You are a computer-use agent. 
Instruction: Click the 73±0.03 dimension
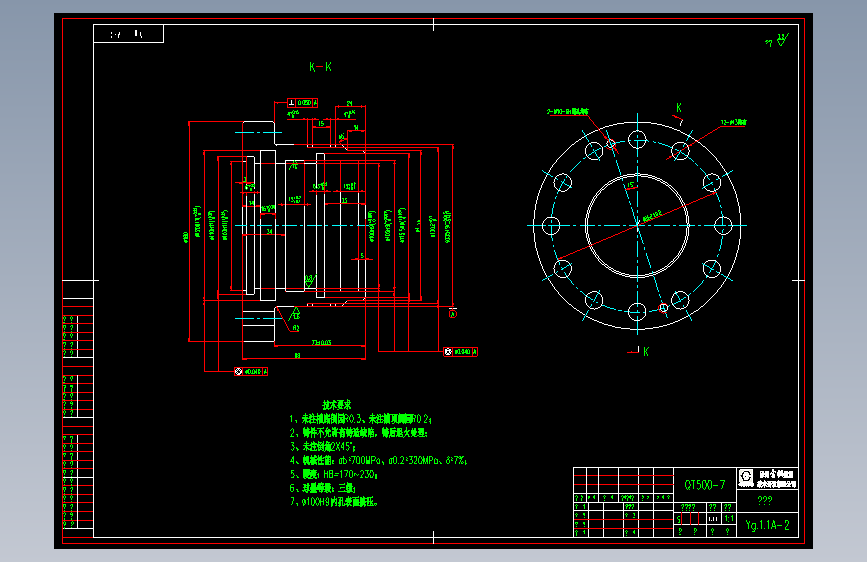point(321,342)
